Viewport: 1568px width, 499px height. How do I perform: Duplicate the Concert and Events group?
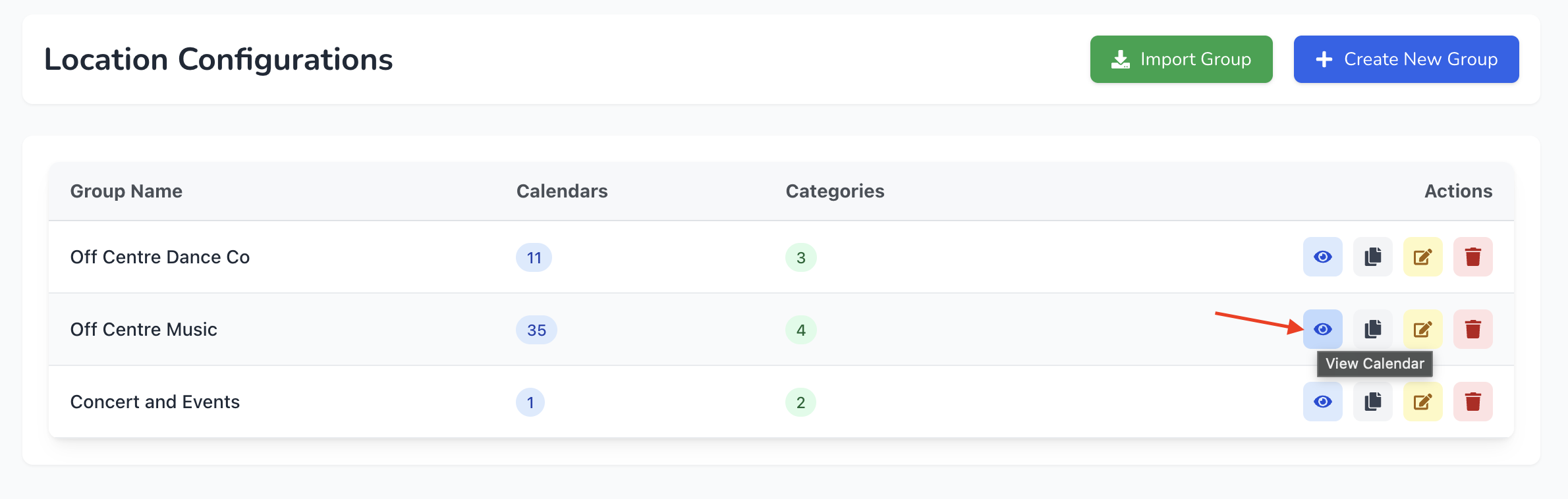pyautogui.click(x=1372, y=402)
